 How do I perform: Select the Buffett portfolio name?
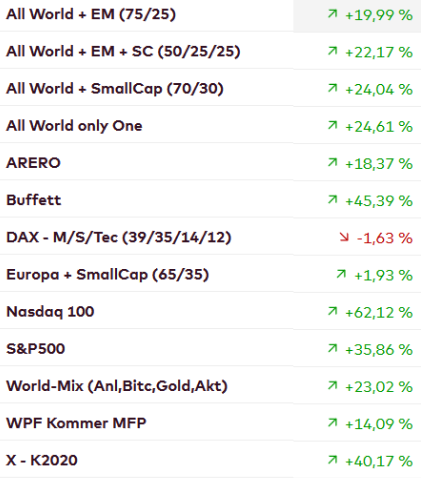pyautogui.click(x=34, y=200)
